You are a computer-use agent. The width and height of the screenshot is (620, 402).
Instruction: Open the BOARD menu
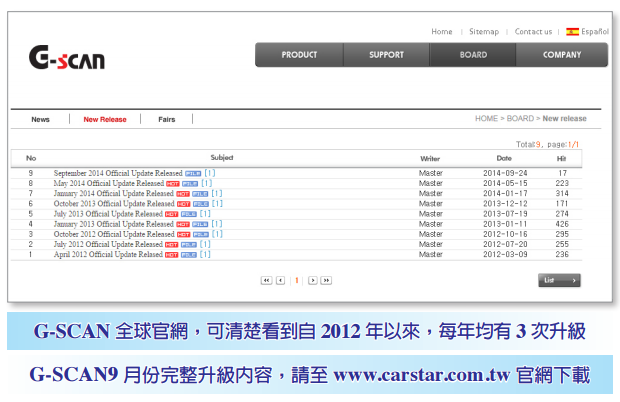click(473, 55)
